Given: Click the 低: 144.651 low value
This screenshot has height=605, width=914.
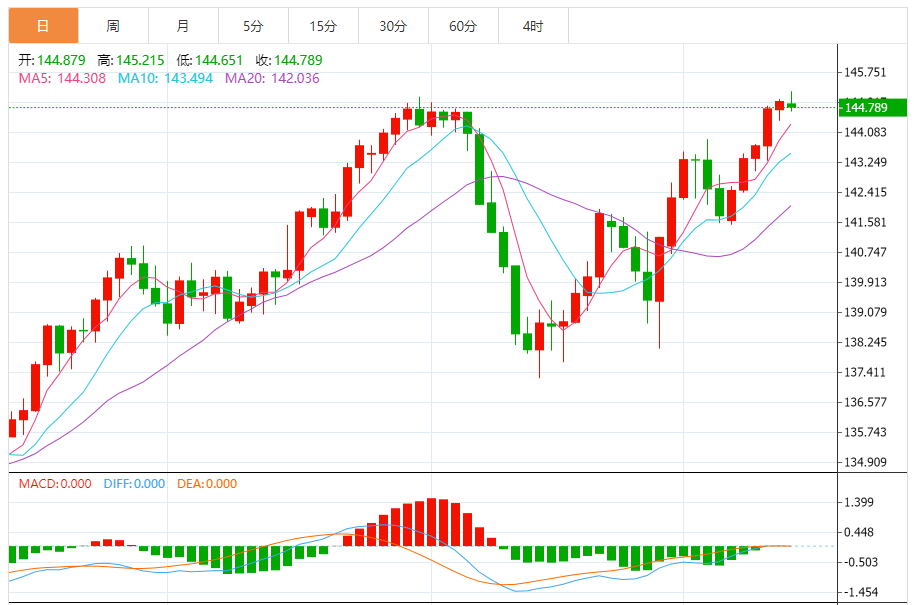Looking at the screenshot, I should [x=209, y=60].
